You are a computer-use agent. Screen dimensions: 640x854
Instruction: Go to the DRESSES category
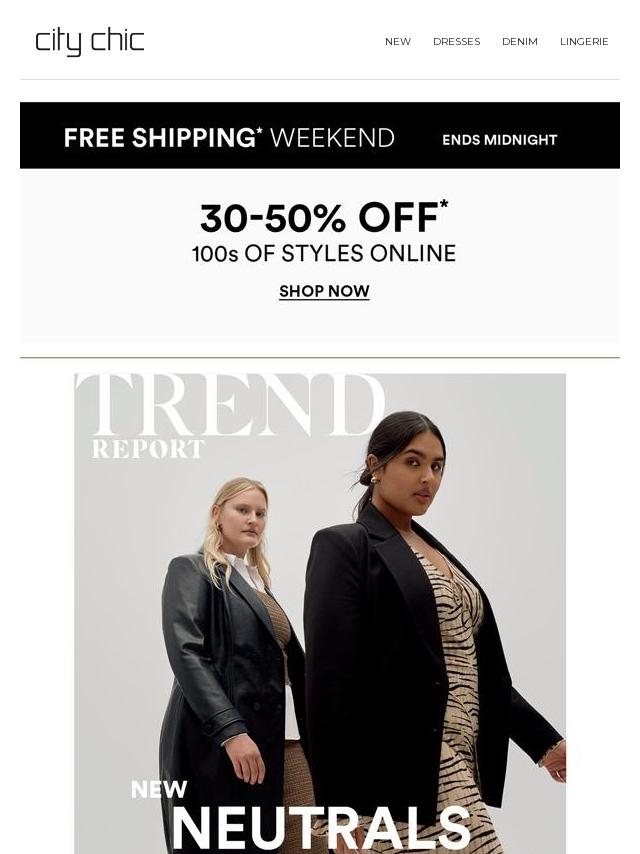pyautogui.click(x=456, y=41)
